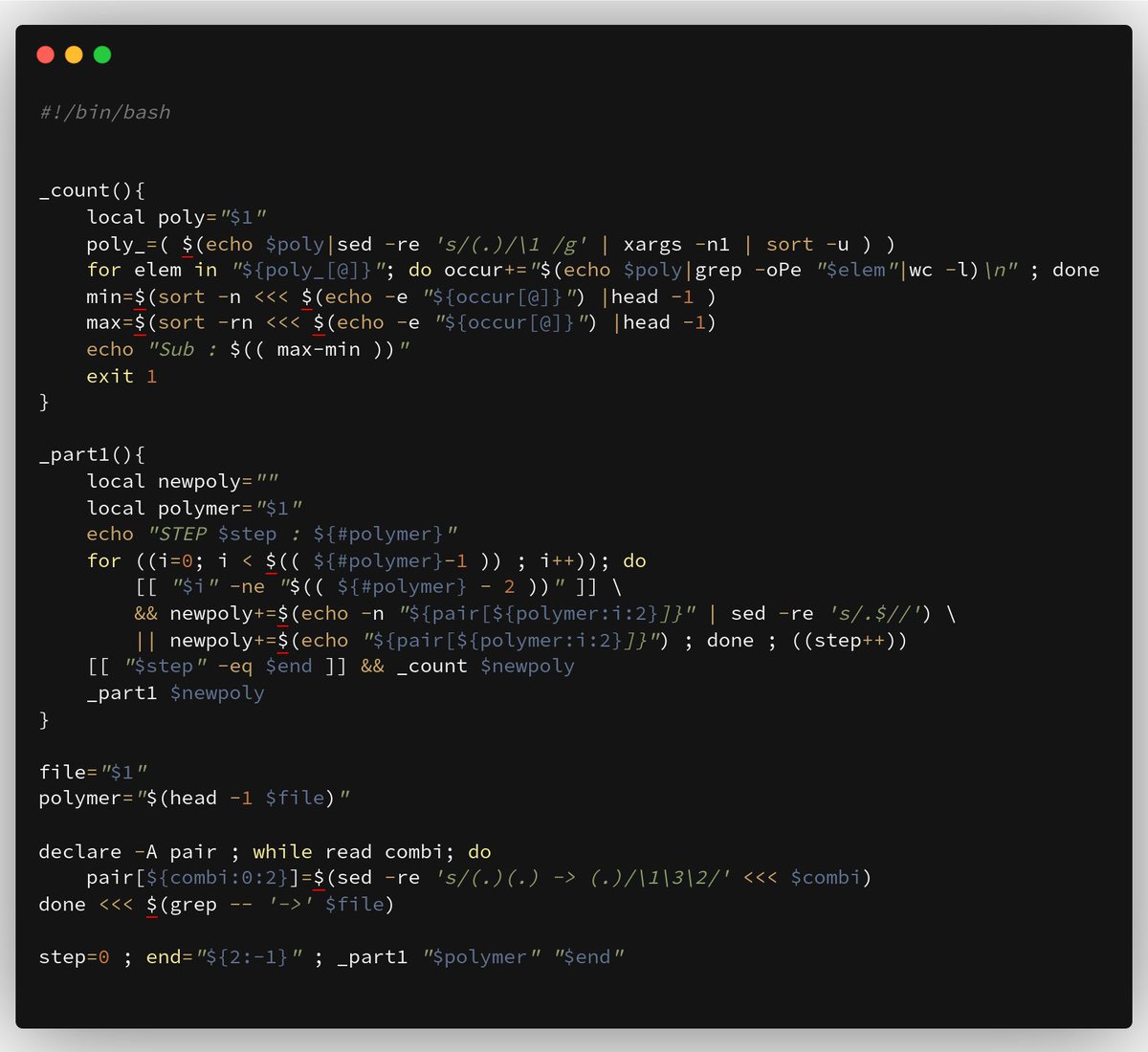1148x1052 pixels.
Task: Click the closing brace of the _count function
Action: 44,402
